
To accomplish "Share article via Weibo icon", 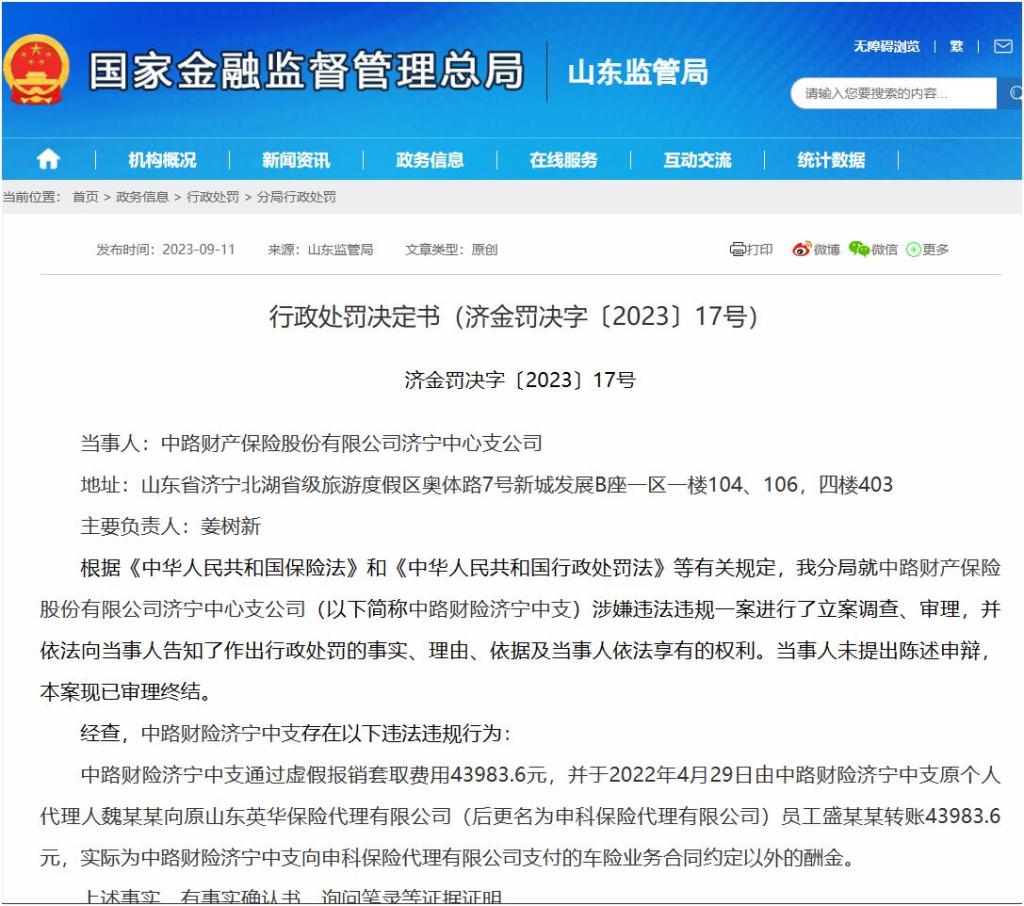I will pyautogui.click(x=802, y=249).
